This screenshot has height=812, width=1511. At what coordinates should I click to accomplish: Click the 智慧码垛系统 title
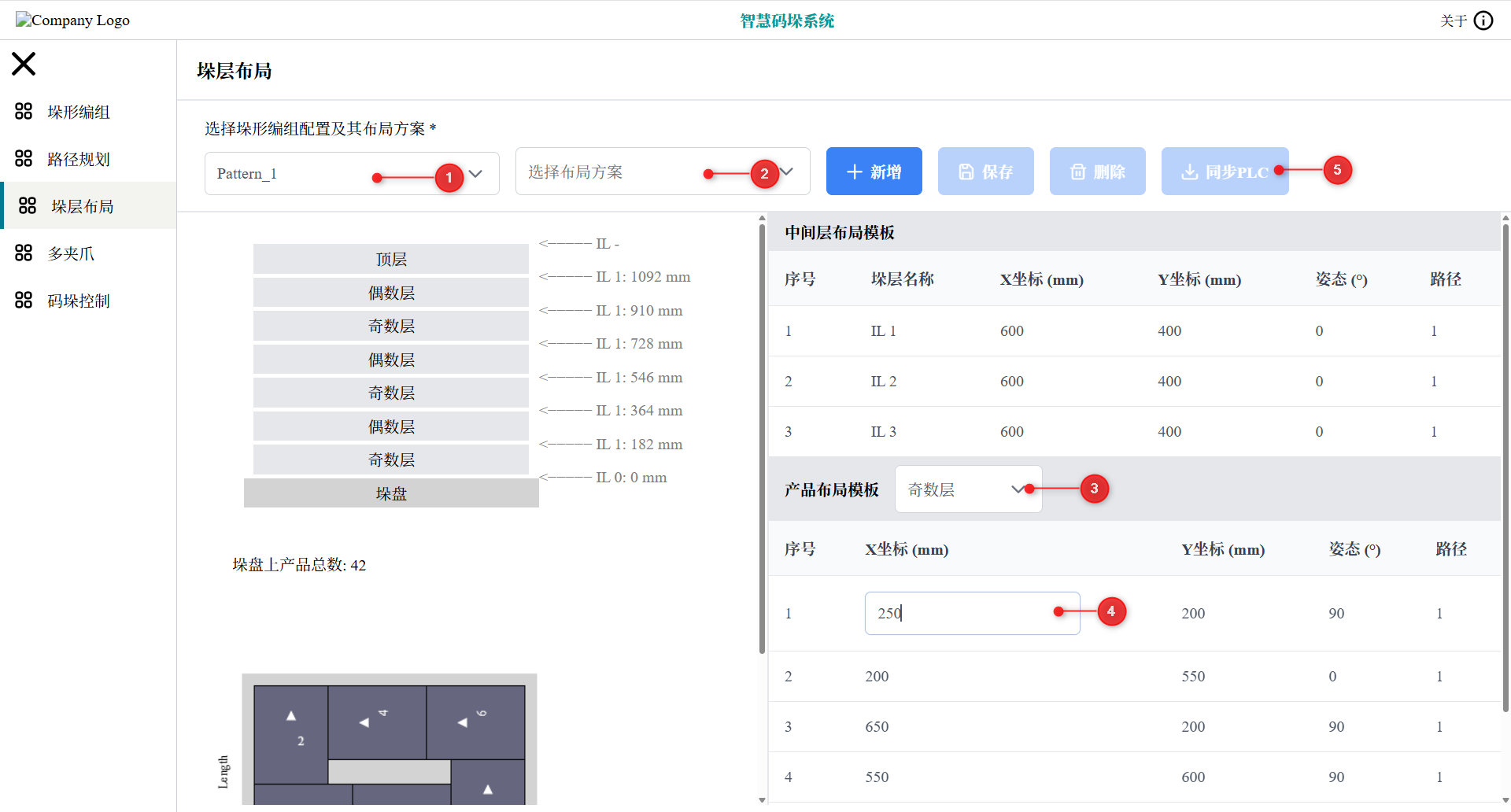(787, 20)
